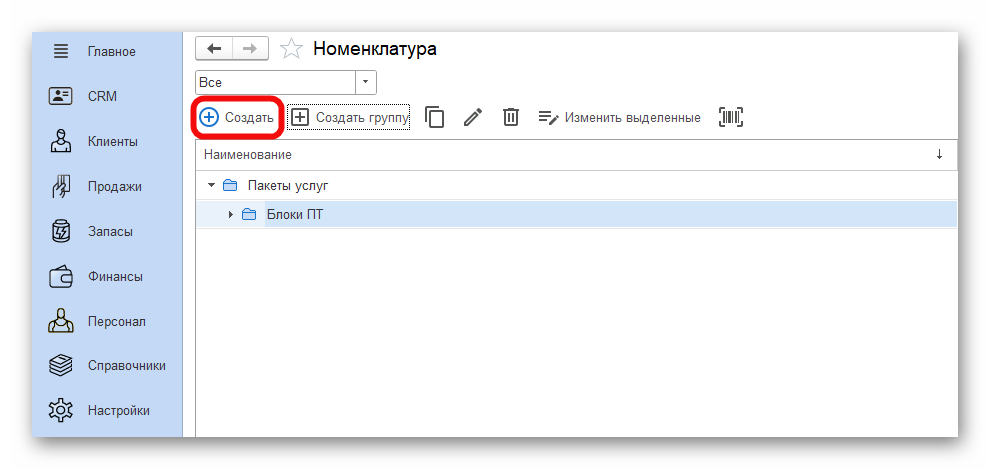
Task: Open the Финансы section
Action: (115, 276)
